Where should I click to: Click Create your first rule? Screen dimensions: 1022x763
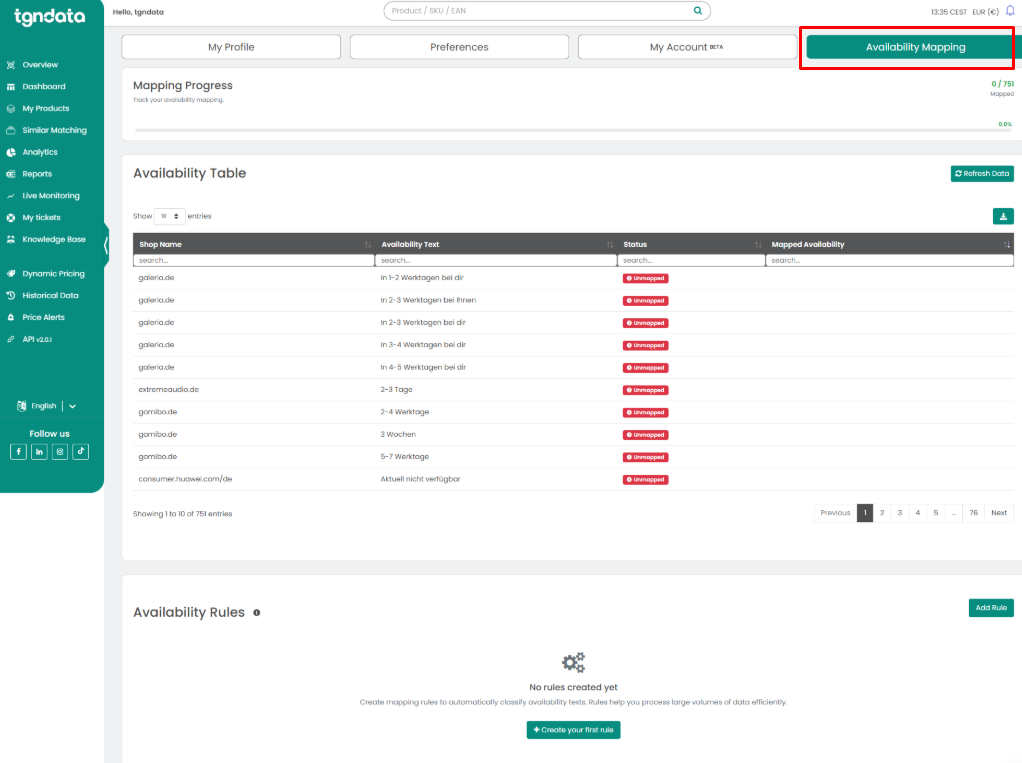pos(574,730)
